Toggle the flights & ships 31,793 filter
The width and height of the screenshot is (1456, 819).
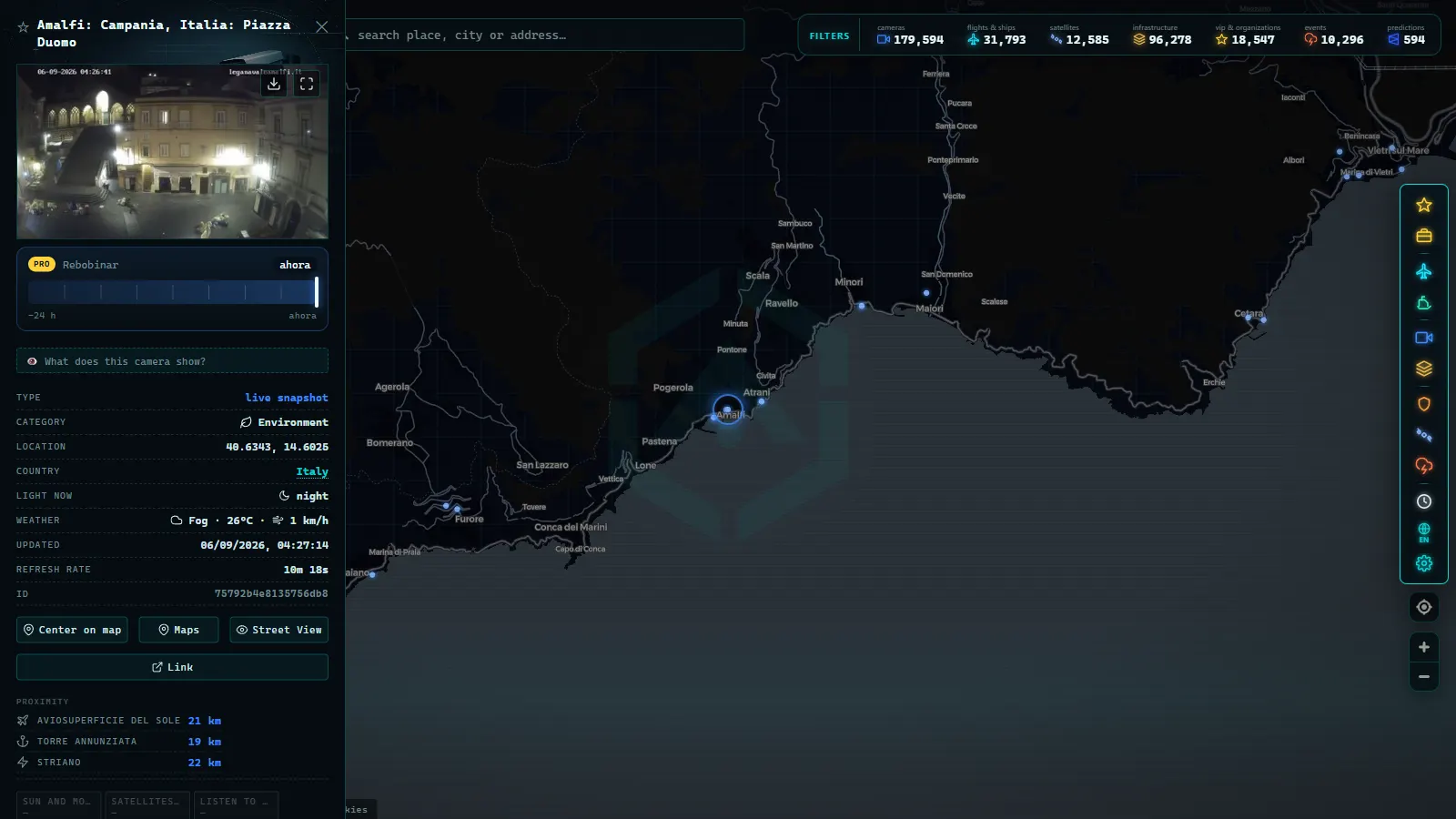tap(996, 35)
